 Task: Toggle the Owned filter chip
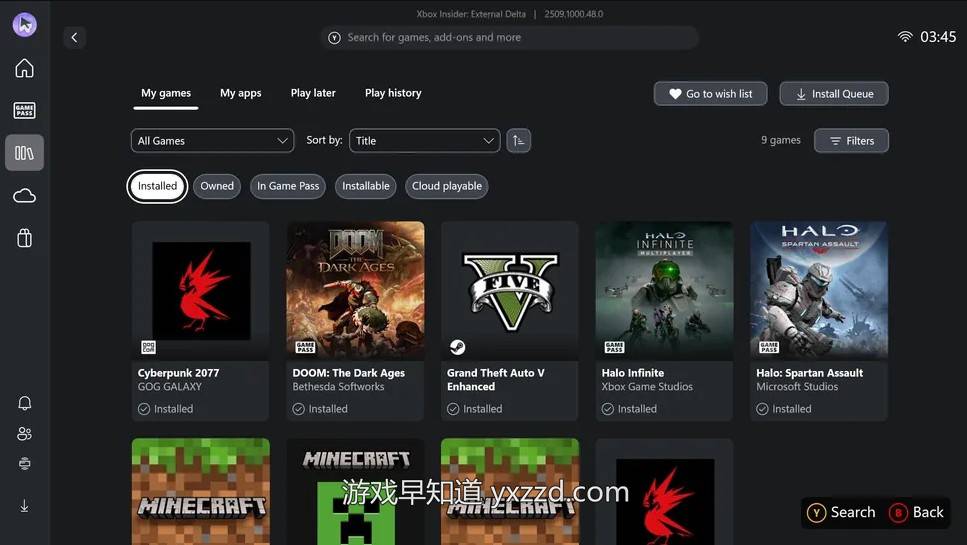[217, 186]
